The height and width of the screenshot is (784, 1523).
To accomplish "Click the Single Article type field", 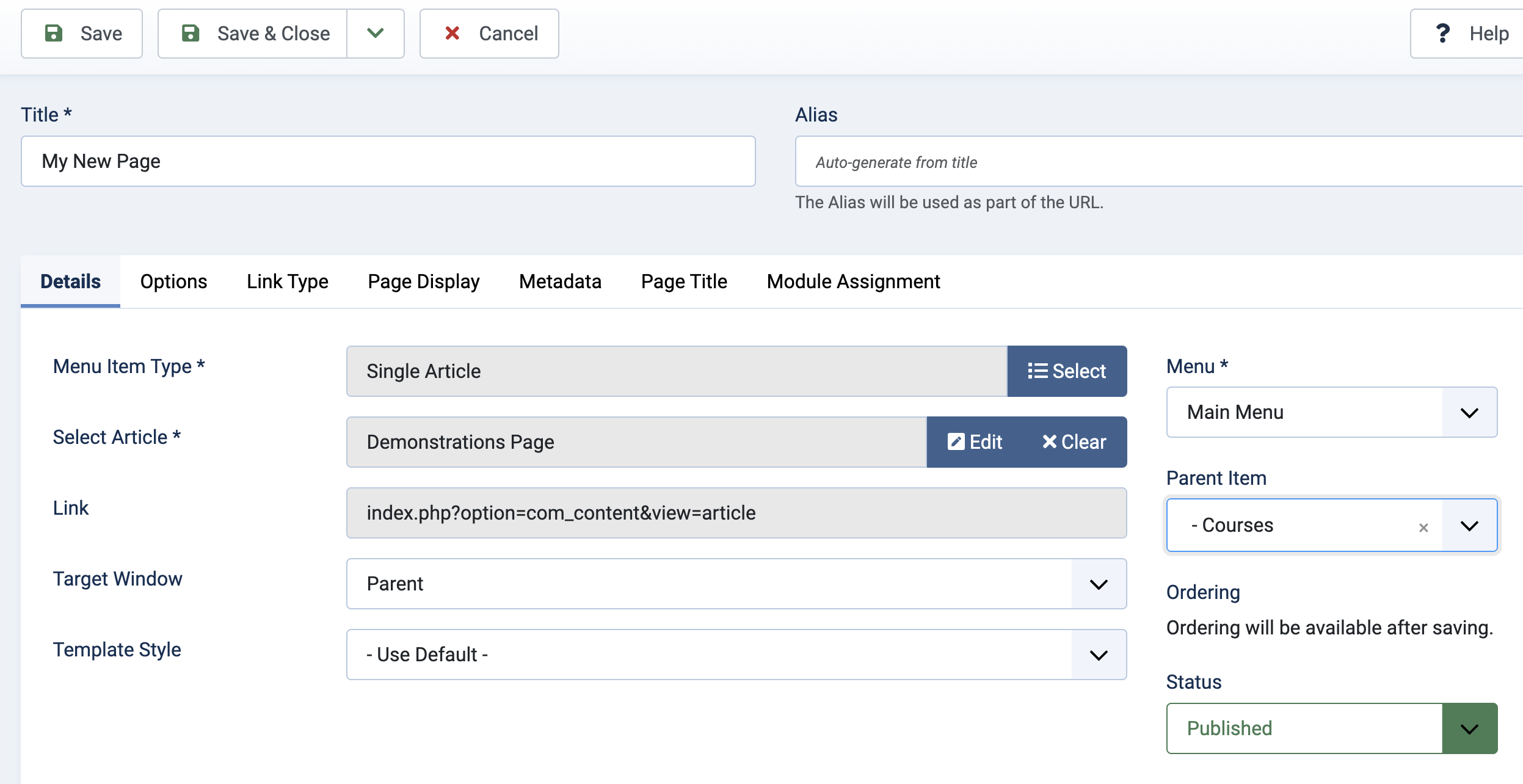I will pyautogui.click(x=677, y=371).
